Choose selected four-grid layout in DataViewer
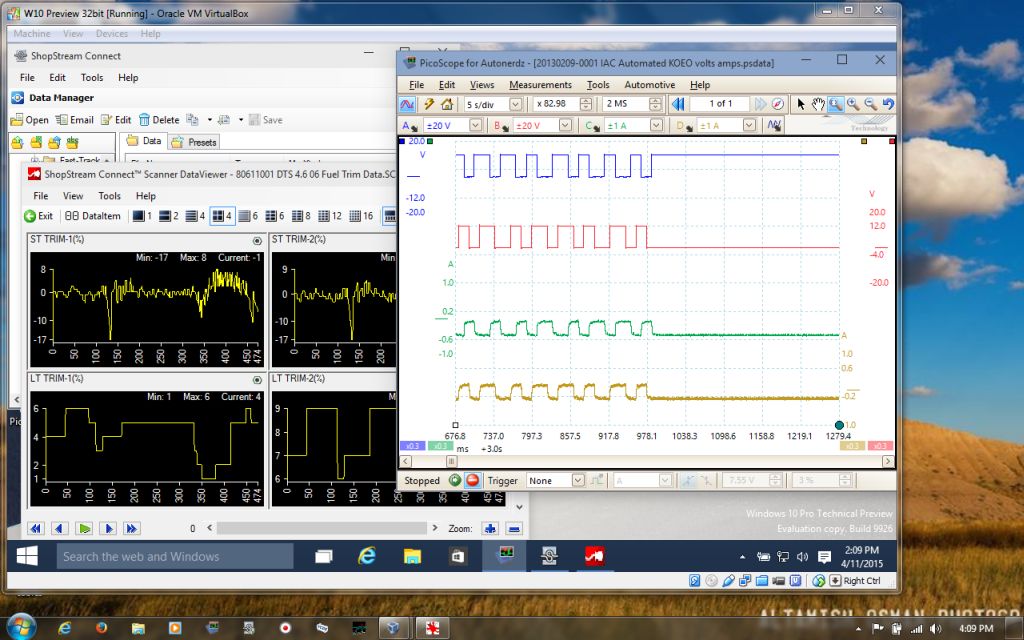 tap(222, 216)
